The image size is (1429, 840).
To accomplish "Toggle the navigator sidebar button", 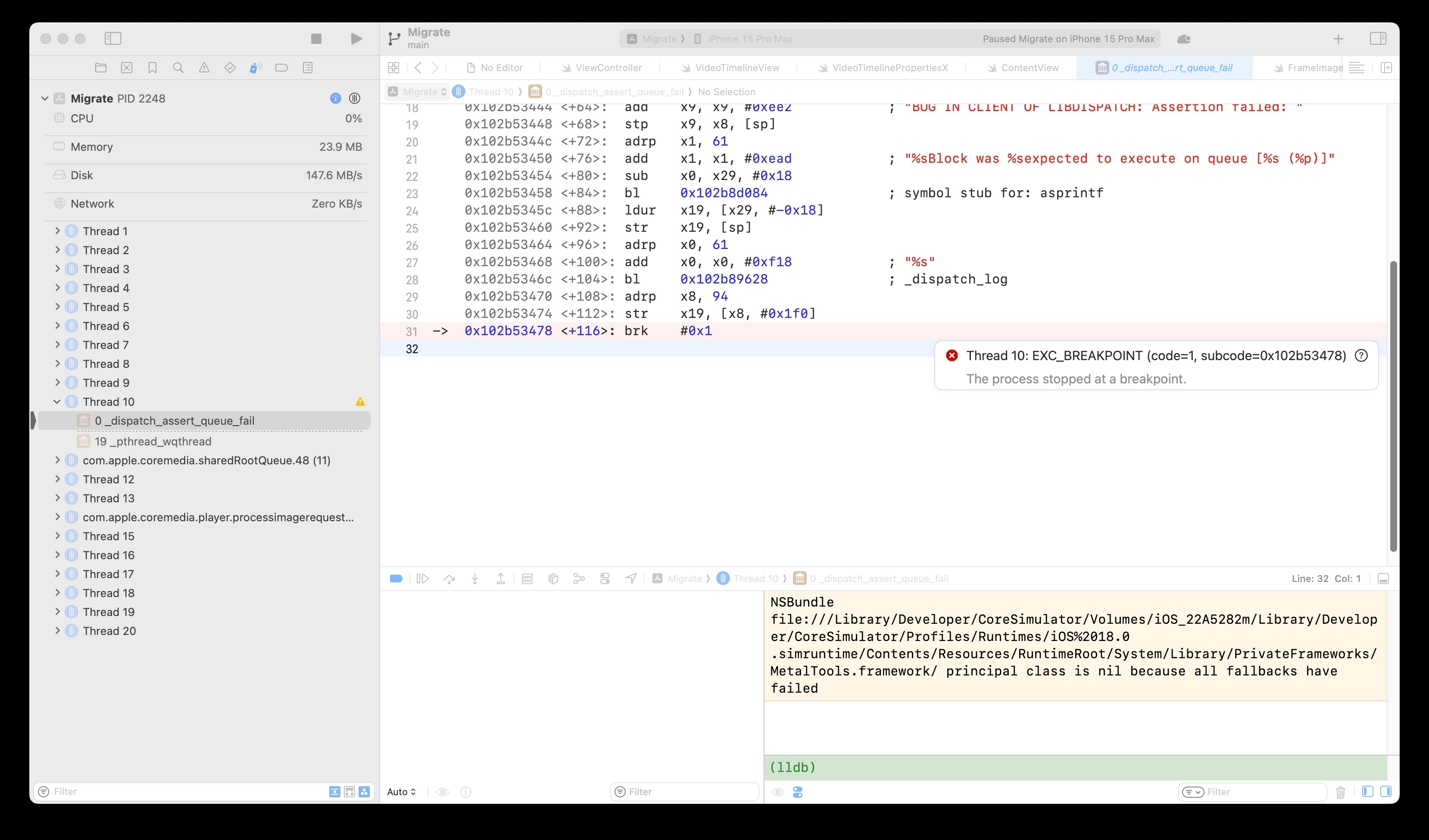I will [x=113, y=38].
